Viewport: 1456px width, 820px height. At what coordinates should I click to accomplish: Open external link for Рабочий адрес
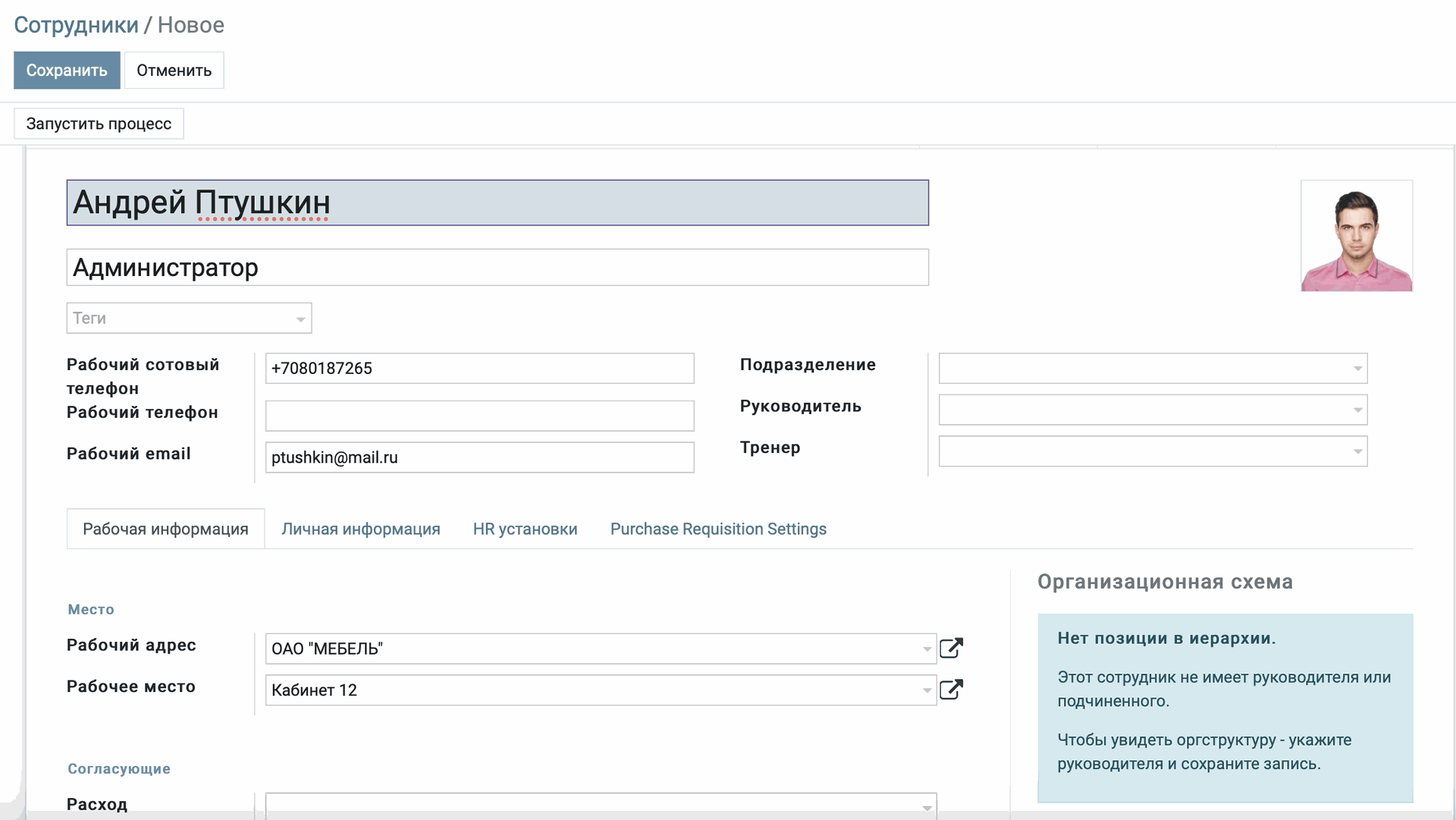pyautogui.click(x=951, y=649)
